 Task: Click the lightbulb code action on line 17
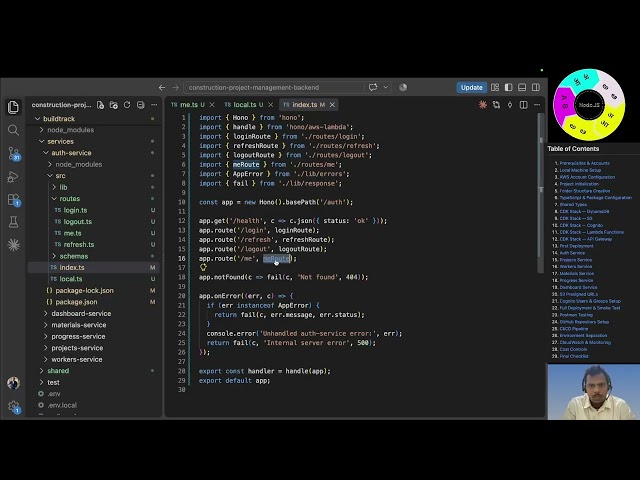coord(203,267)
